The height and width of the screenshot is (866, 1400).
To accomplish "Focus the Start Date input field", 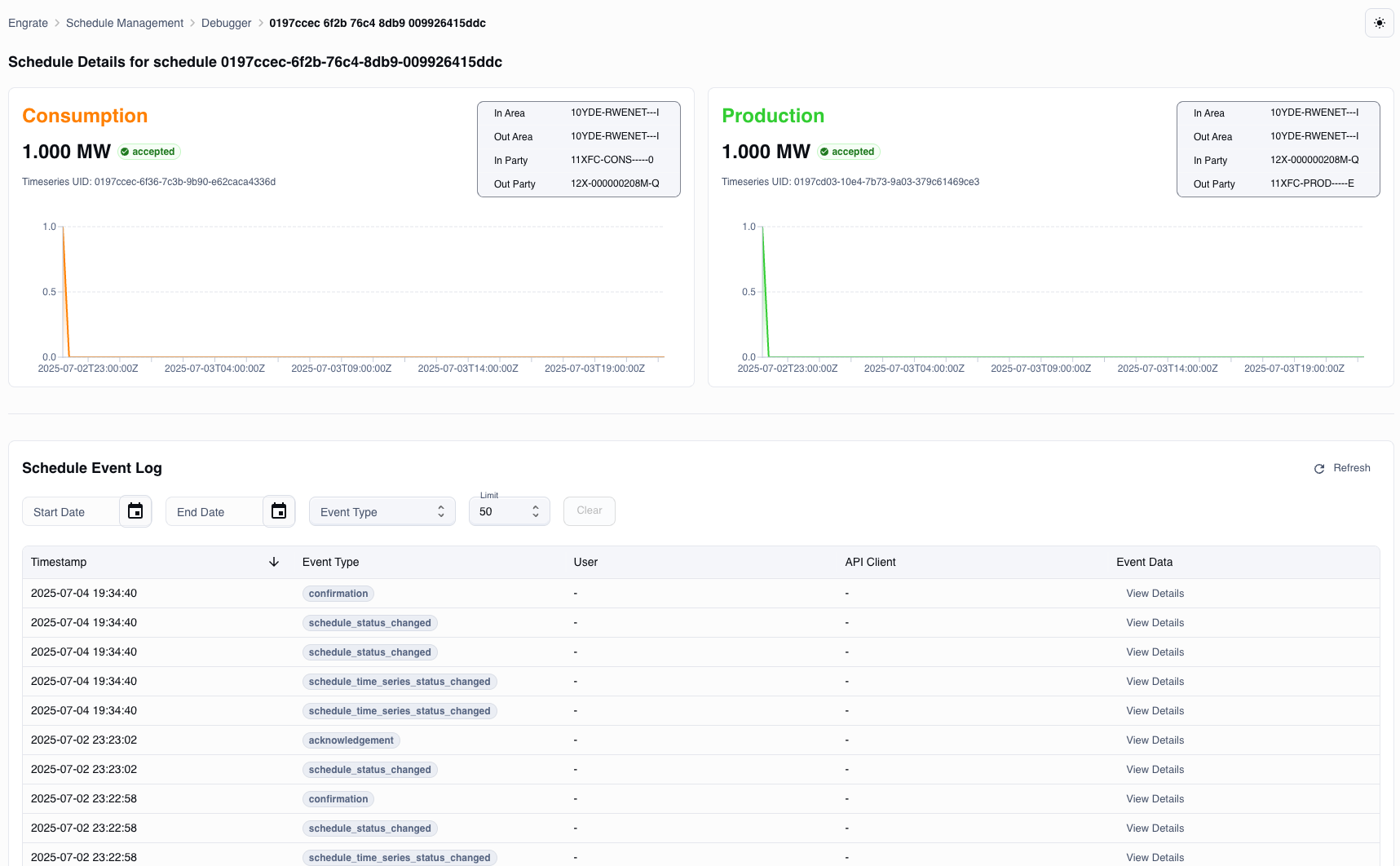I will 71,512.
